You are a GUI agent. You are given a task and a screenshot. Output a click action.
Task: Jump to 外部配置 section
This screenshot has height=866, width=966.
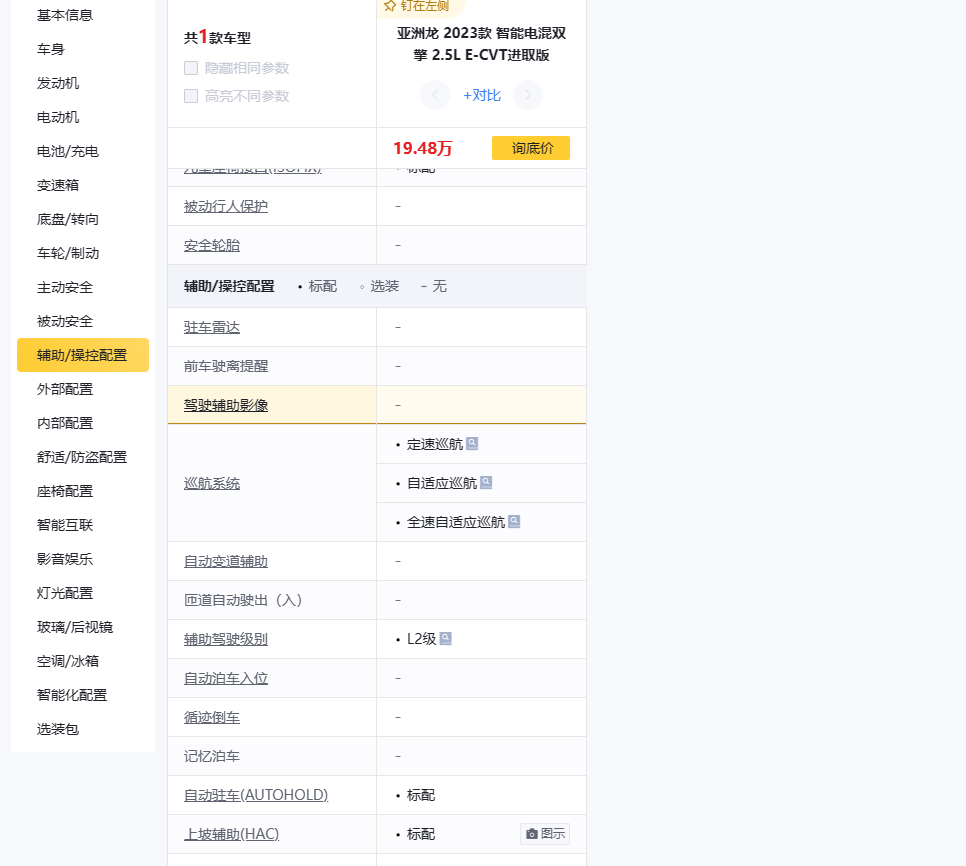click(x=65, y=389)
